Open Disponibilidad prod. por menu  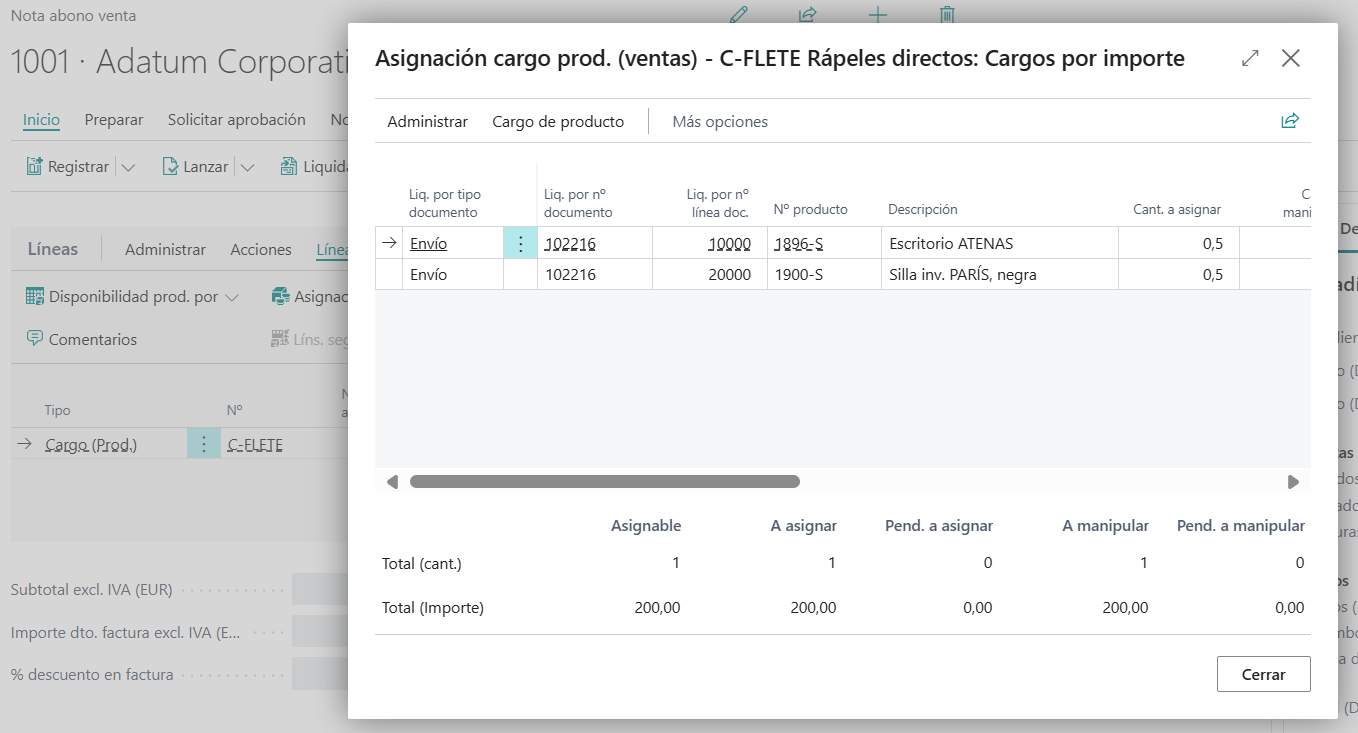coord(132,297)
